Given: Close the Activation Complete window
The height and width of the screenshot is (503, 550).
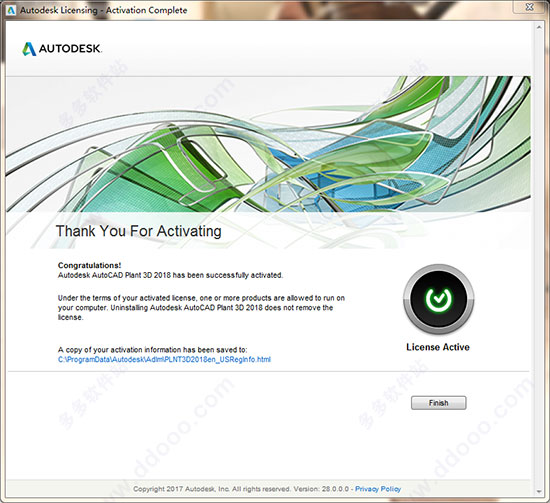Looking at the screenshot, I should click(x=530, y=7).
